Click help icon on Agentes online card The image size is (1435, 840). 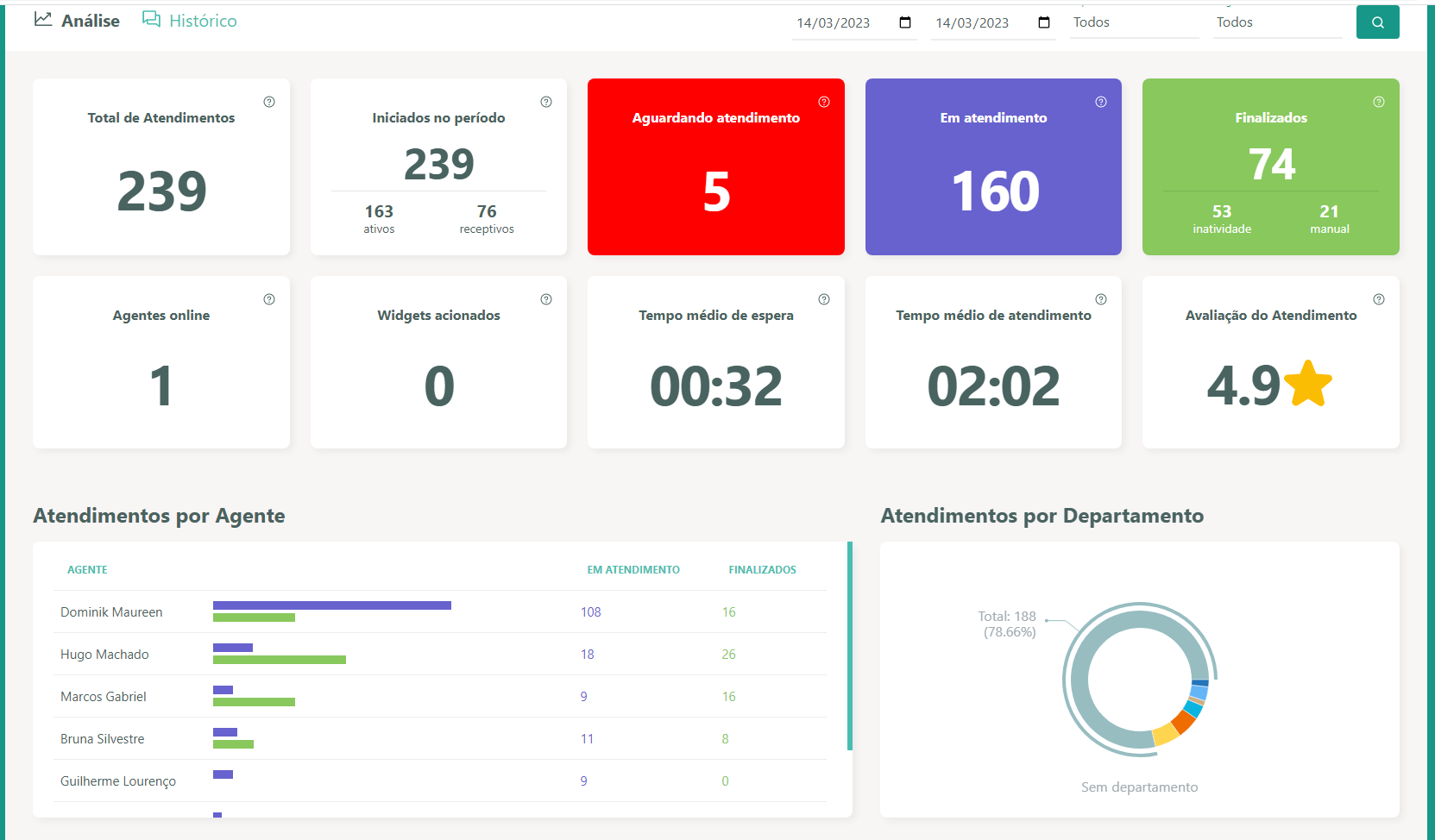269,299
